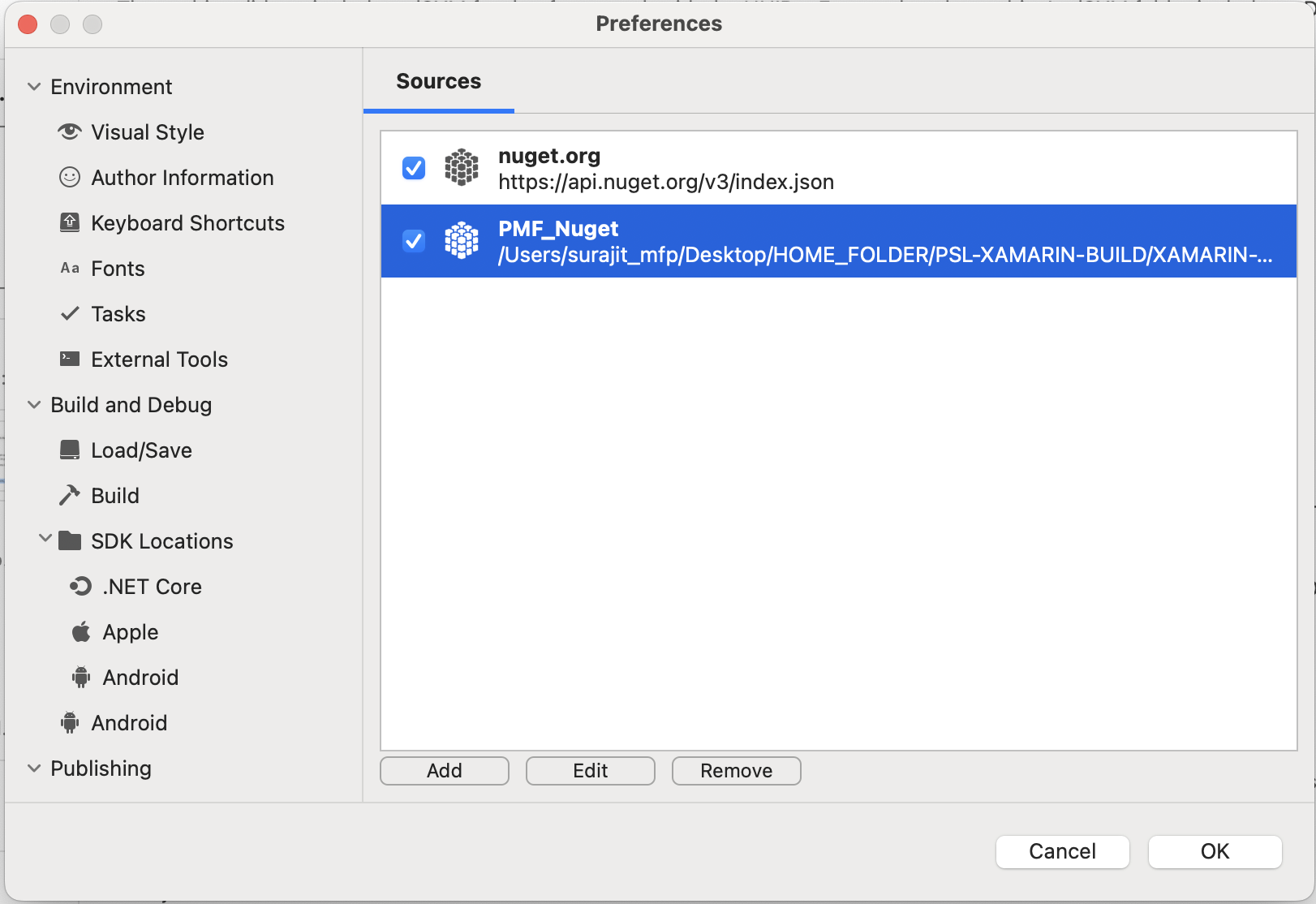This screenshot has width=1316, height=904.
Task: Click the Build hammer icon
Action: tap(70, 495)
